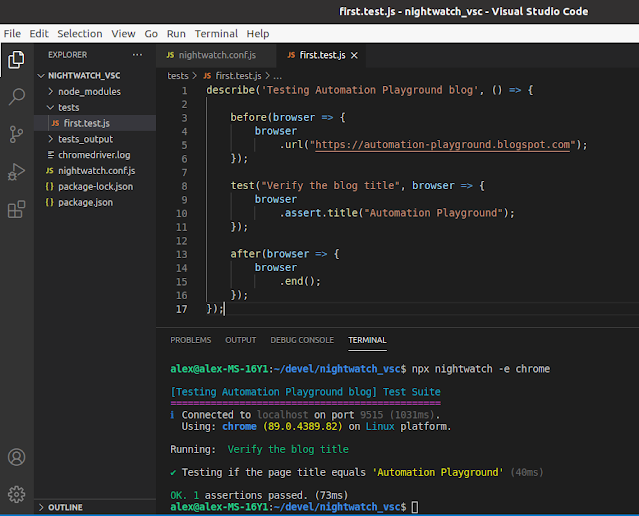Collapse the tests folder
Image resolution: width=639 pixels, height=516 pixels.
[51, 108]
